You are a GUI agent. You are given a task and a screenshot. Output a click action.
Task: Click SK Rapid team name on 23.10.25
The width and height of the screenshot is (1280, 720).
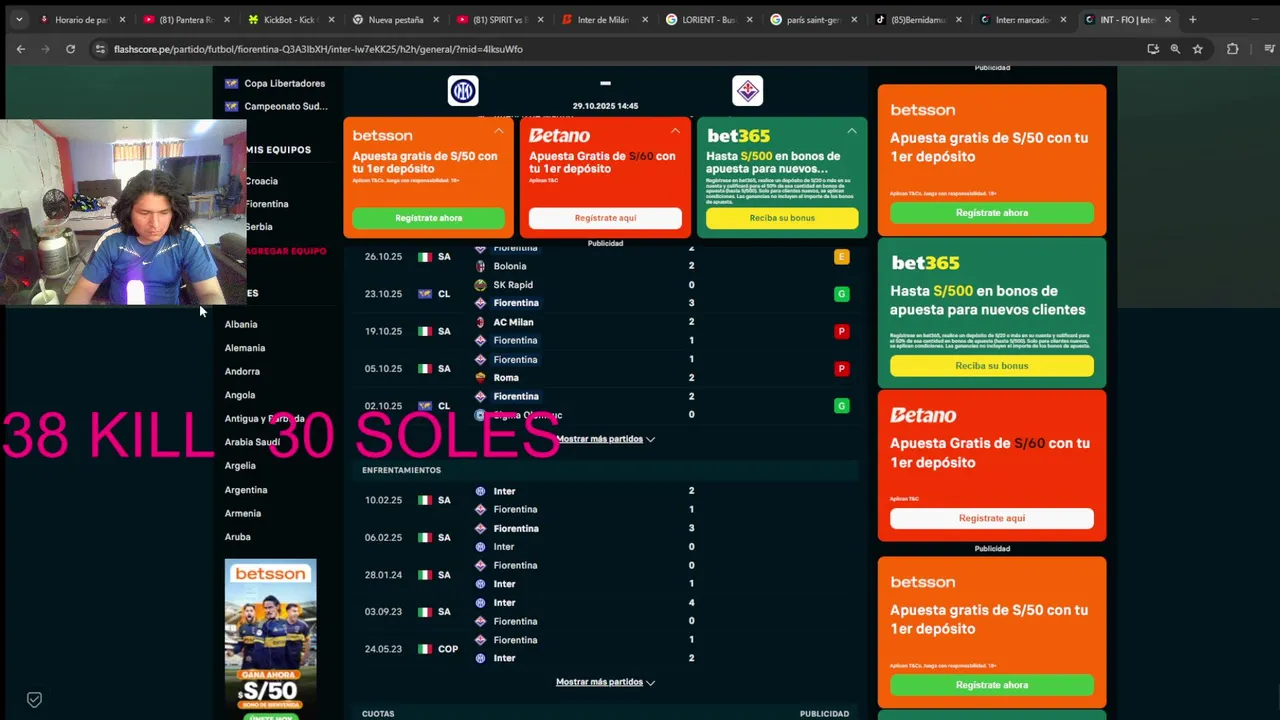(x=513, y=285)
